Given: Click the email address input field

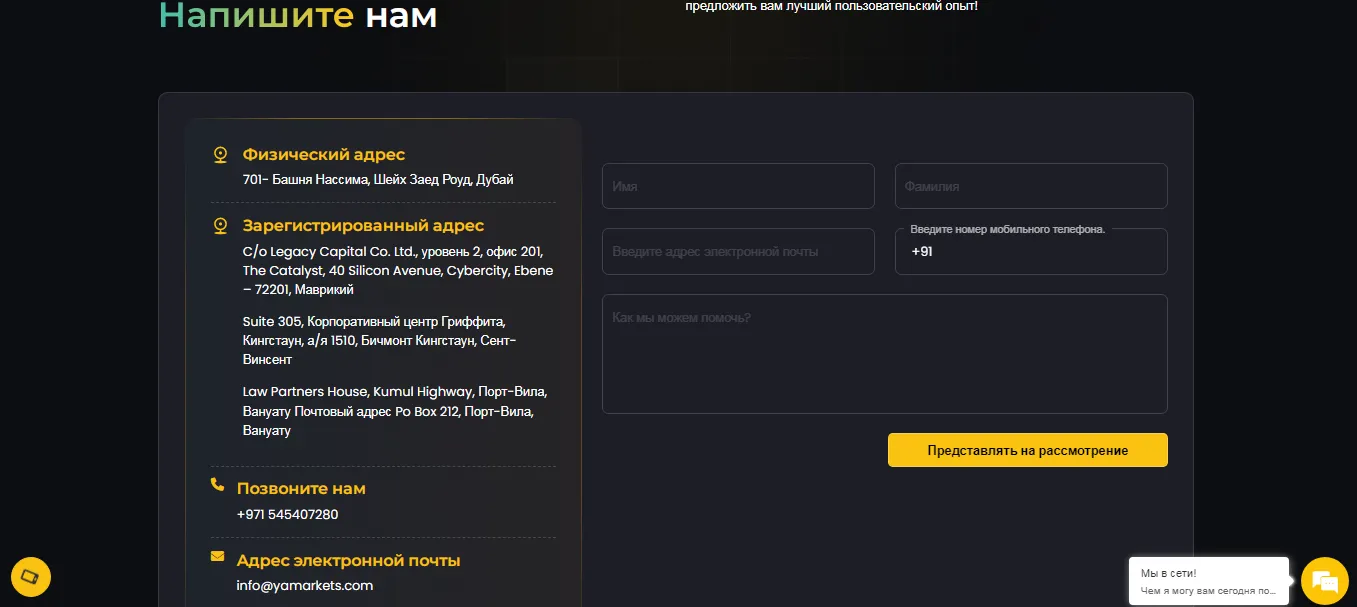Looking at the screenshot, I should (x=738, y=251).
